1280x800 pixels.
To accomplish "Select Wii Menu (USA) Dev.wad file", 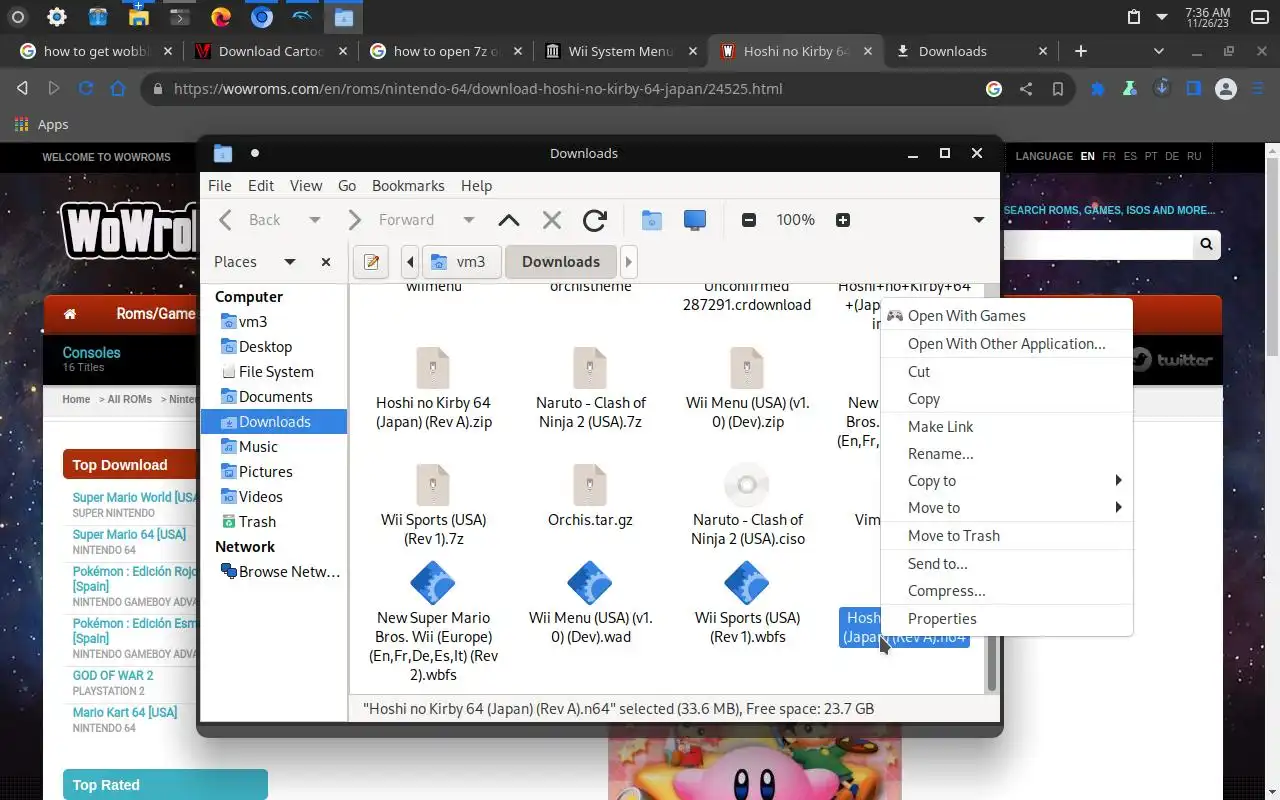I will (x=590, y=603).
